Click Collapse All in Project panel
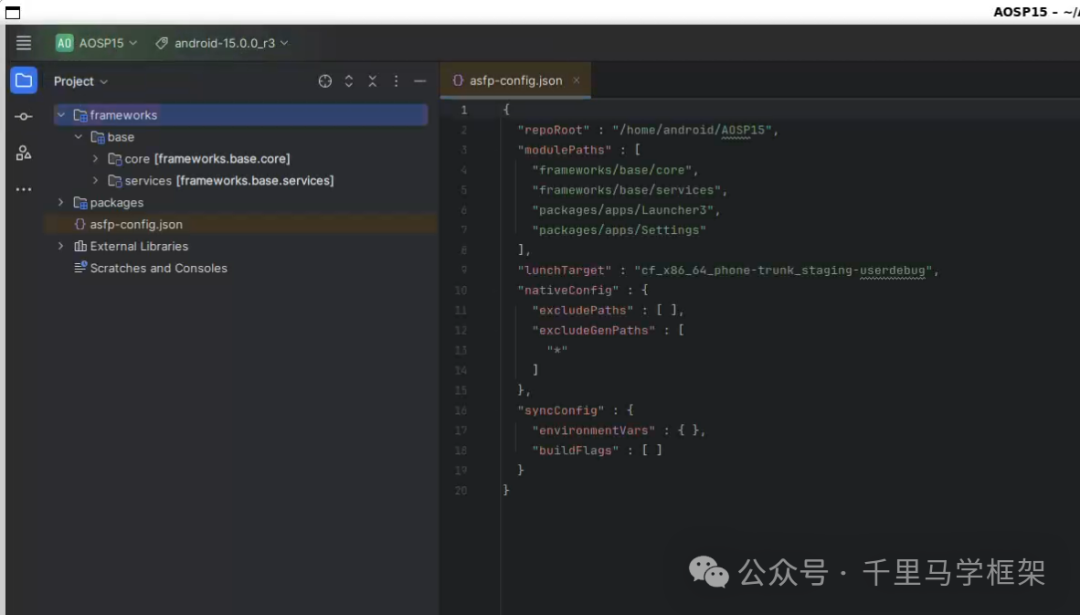1080x615 pixels. [x=373, y=81]
